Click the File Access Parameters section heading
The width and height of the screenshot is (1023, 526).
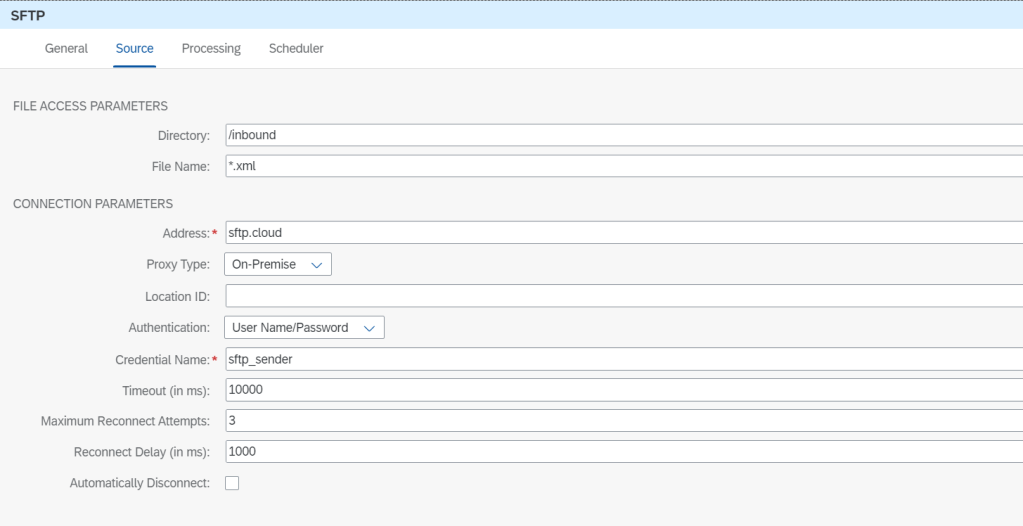click(90, 106)
